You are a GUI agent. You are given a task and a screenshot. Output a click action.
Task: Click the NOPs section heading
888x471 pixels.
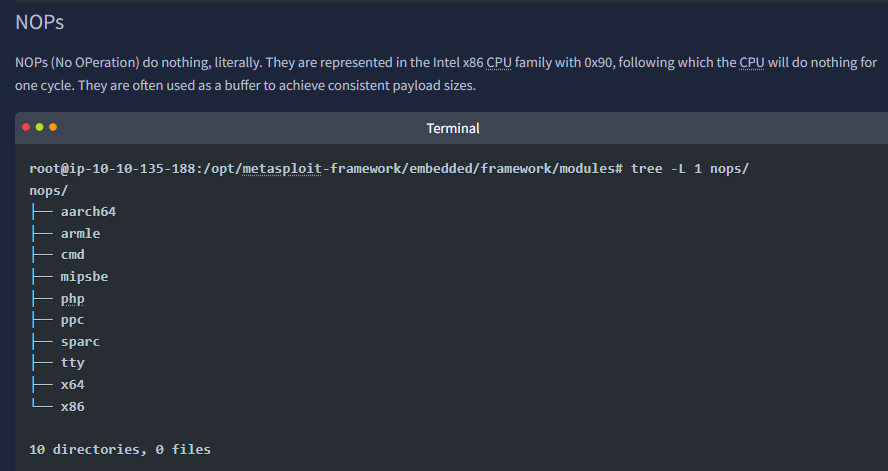40,22
